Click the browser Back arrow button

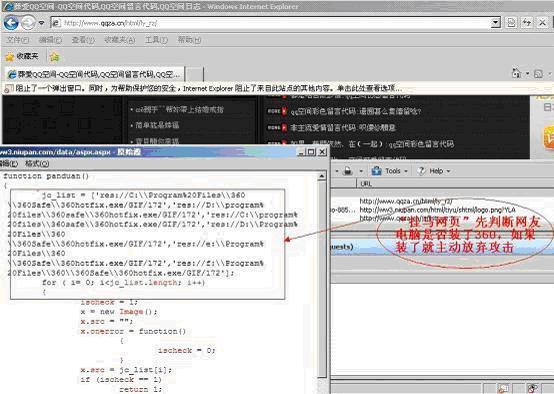(x=11, y=23)
